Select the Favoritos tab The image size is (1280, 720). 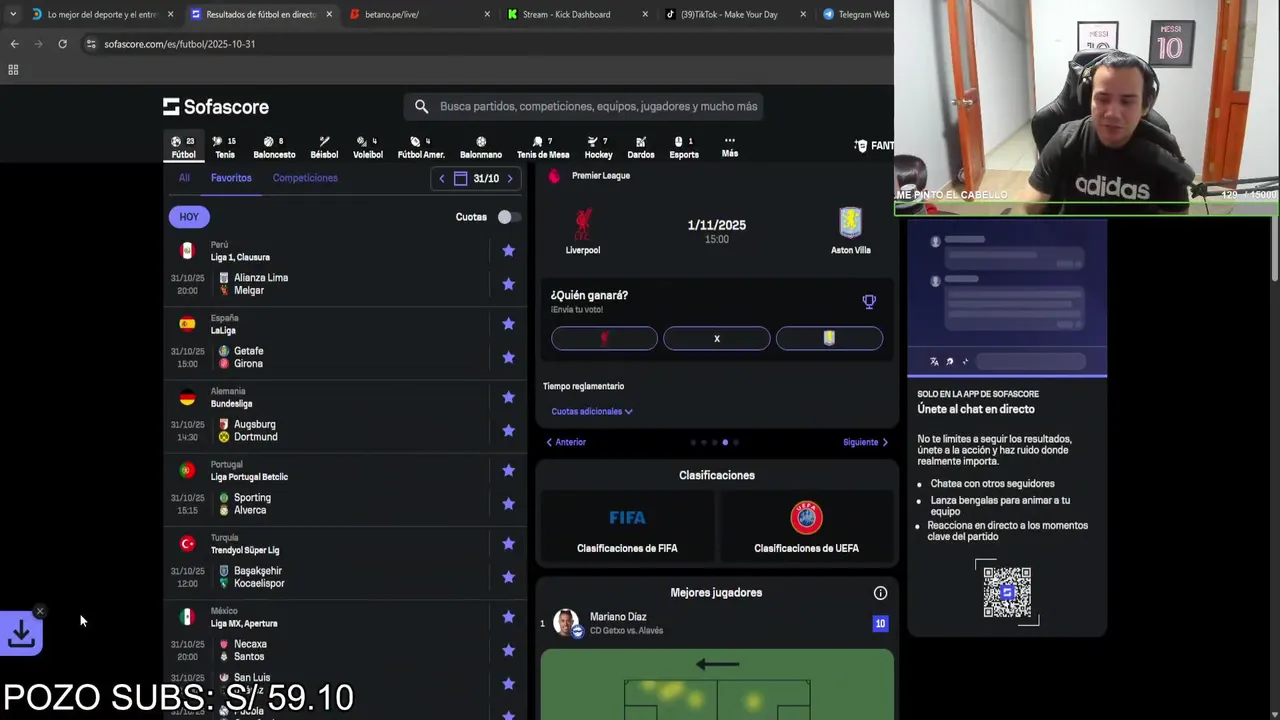pyautogui.click(x=231, y=178)
